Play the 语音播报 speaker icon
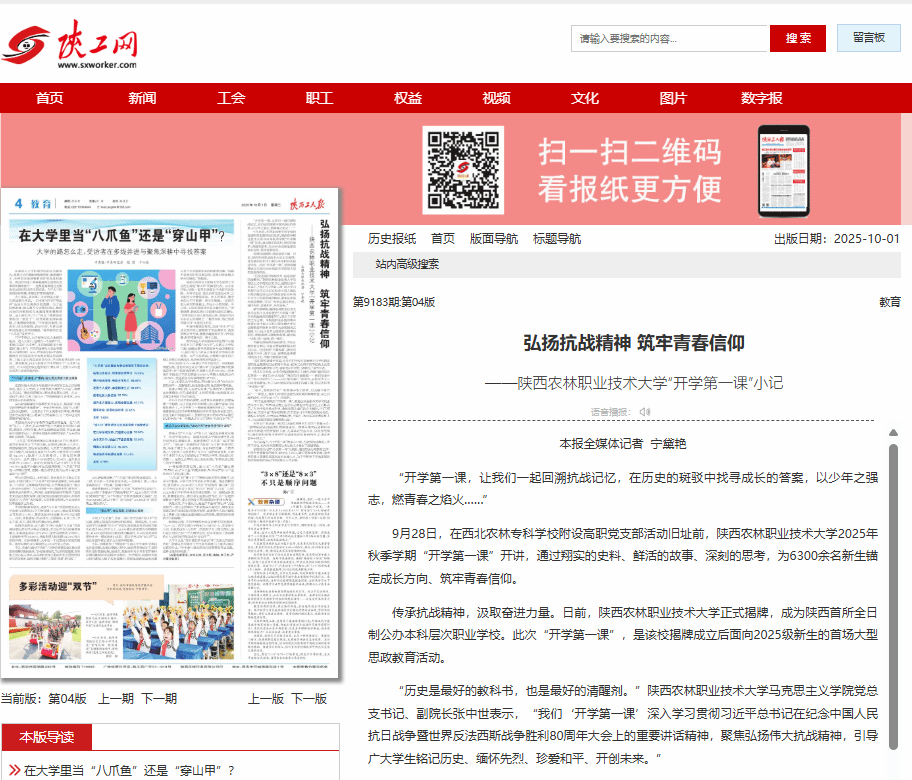Screen dimensions: 912x780 645,411
